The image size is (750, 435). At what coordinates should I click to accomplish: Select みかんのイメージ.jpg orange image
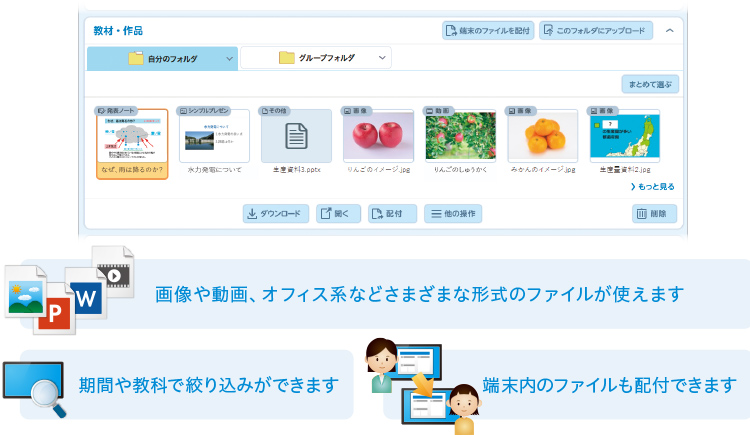tap(542, 137)
